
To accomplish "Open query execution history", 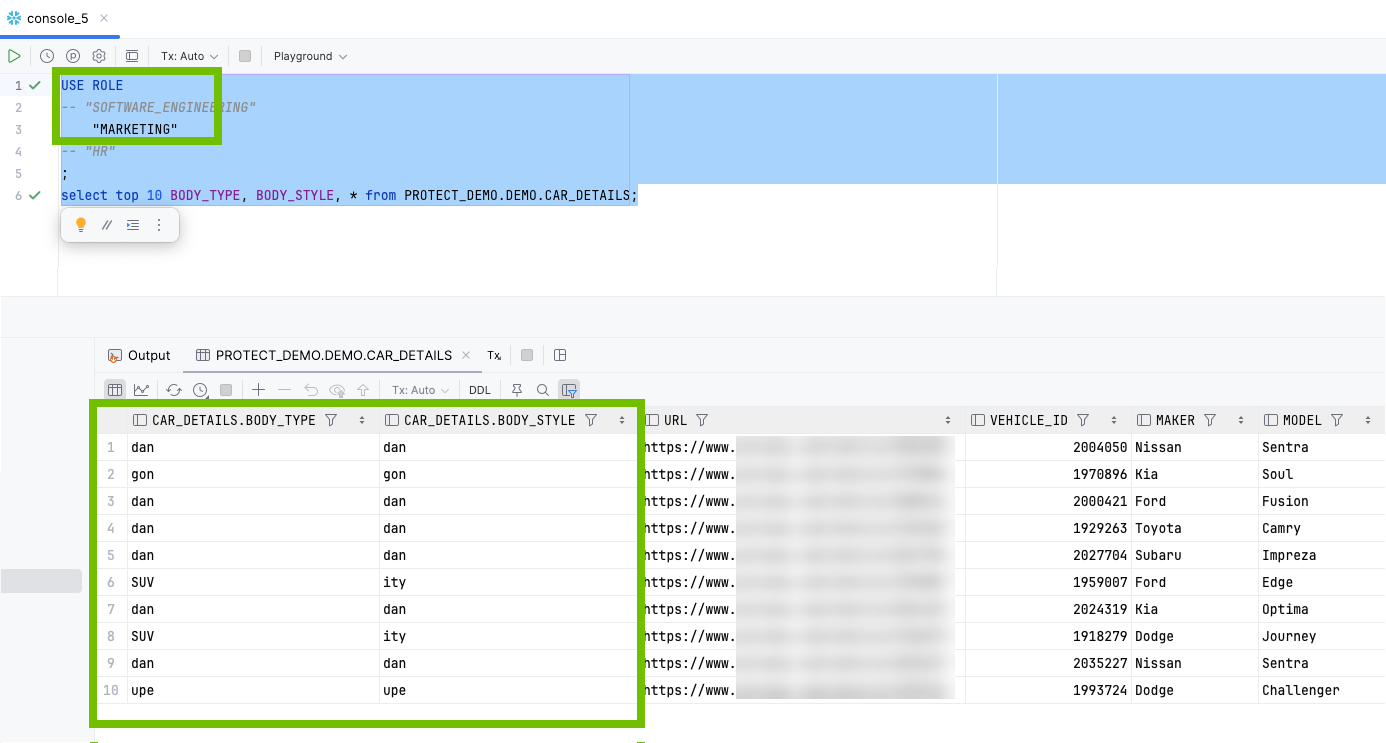I will [46, 56].
